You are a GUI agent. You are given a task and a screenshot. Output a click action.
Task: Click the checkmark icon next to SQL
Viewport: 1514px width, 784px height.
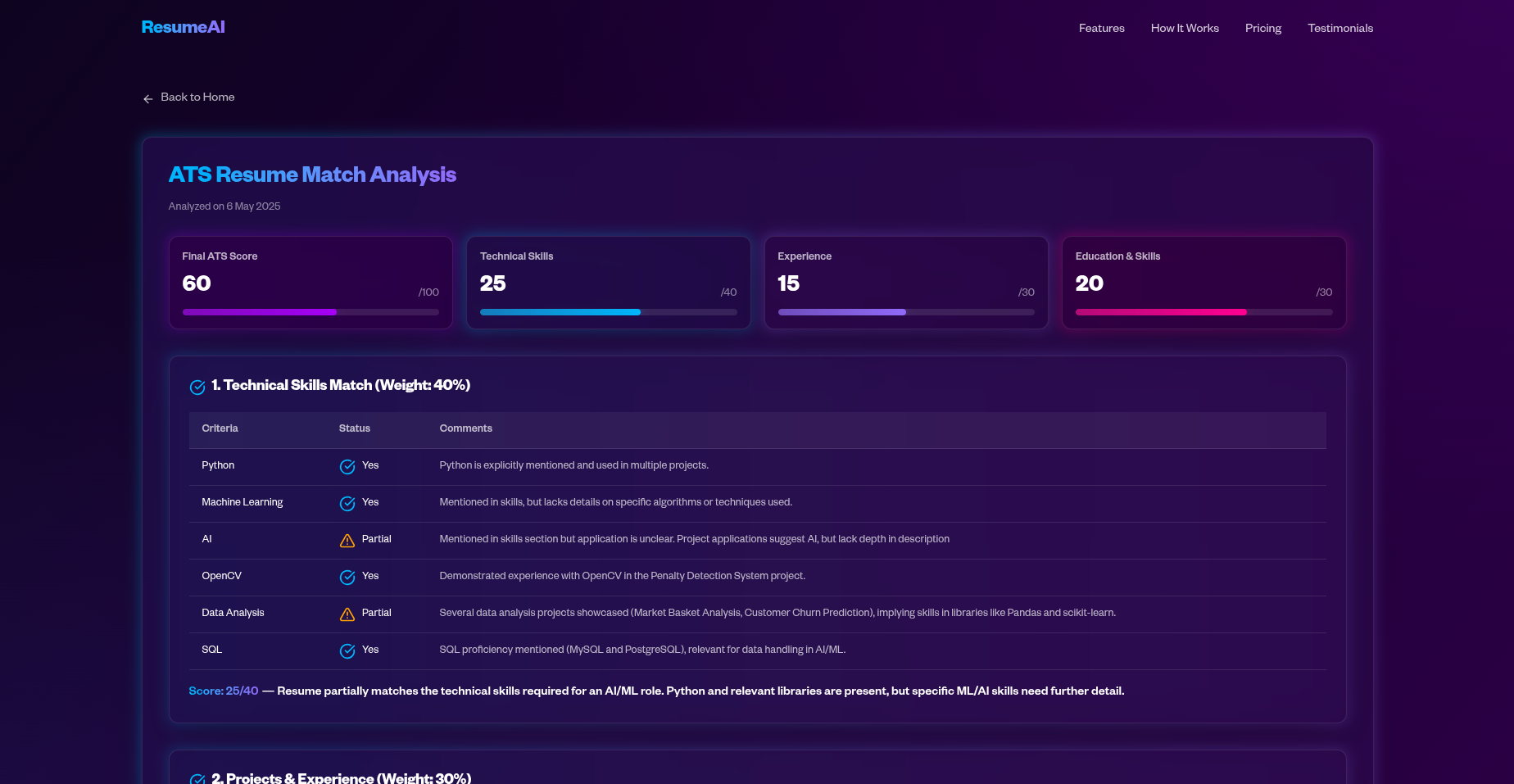(346, 650)
